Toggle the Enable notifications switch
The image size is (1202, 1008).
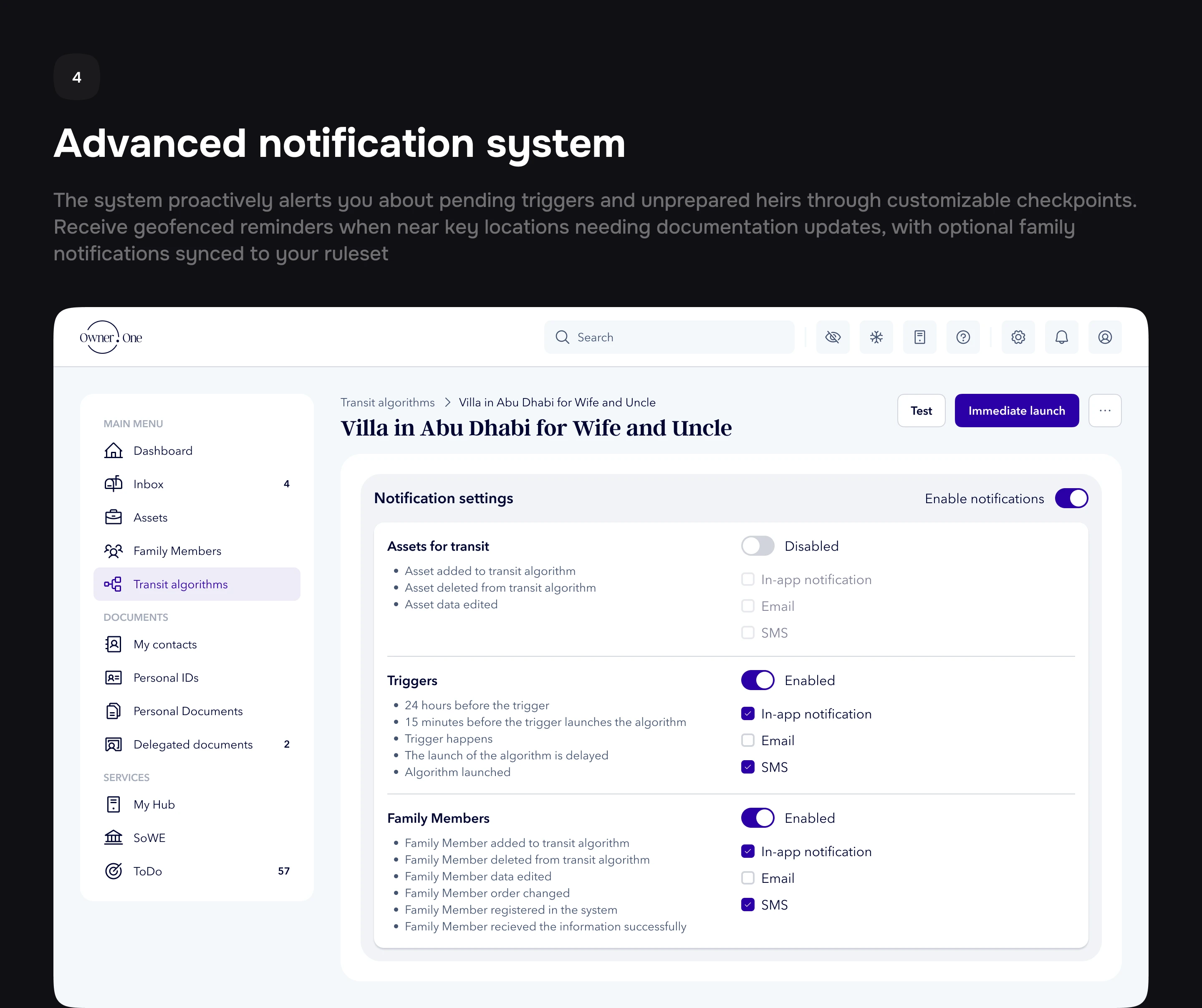pyautogui.click(x=1071, y=498)
